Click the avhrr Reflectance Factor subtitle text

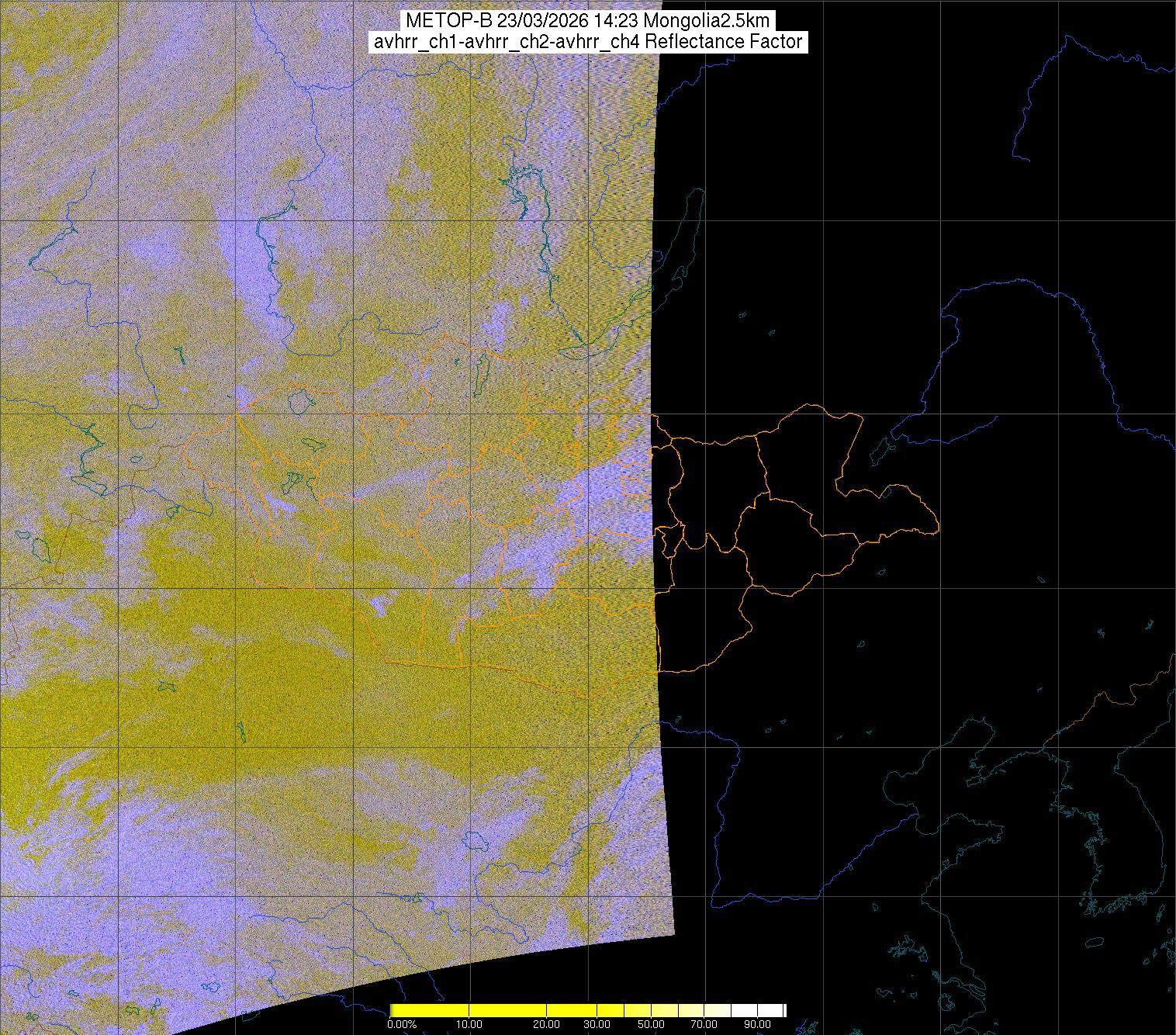coord(587,42)
